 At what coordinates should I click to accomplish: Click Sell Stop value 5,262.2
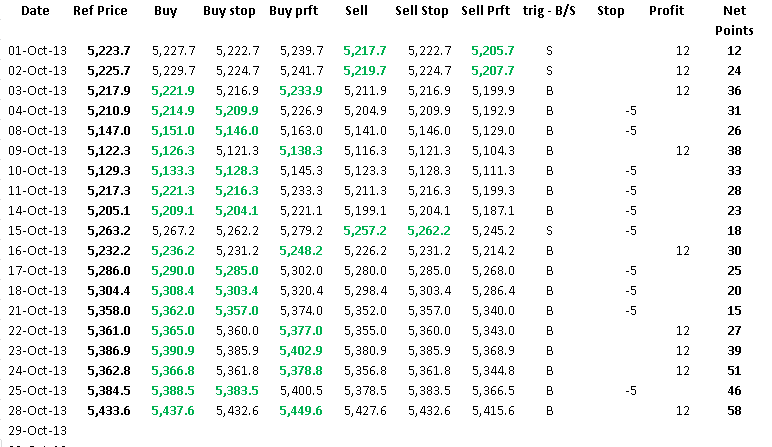[x=429, y=231]
